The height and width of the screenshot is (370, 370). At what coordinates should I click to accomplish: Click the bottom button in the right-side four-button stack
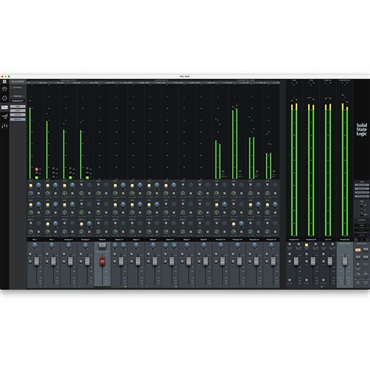(x=362, y=197)
